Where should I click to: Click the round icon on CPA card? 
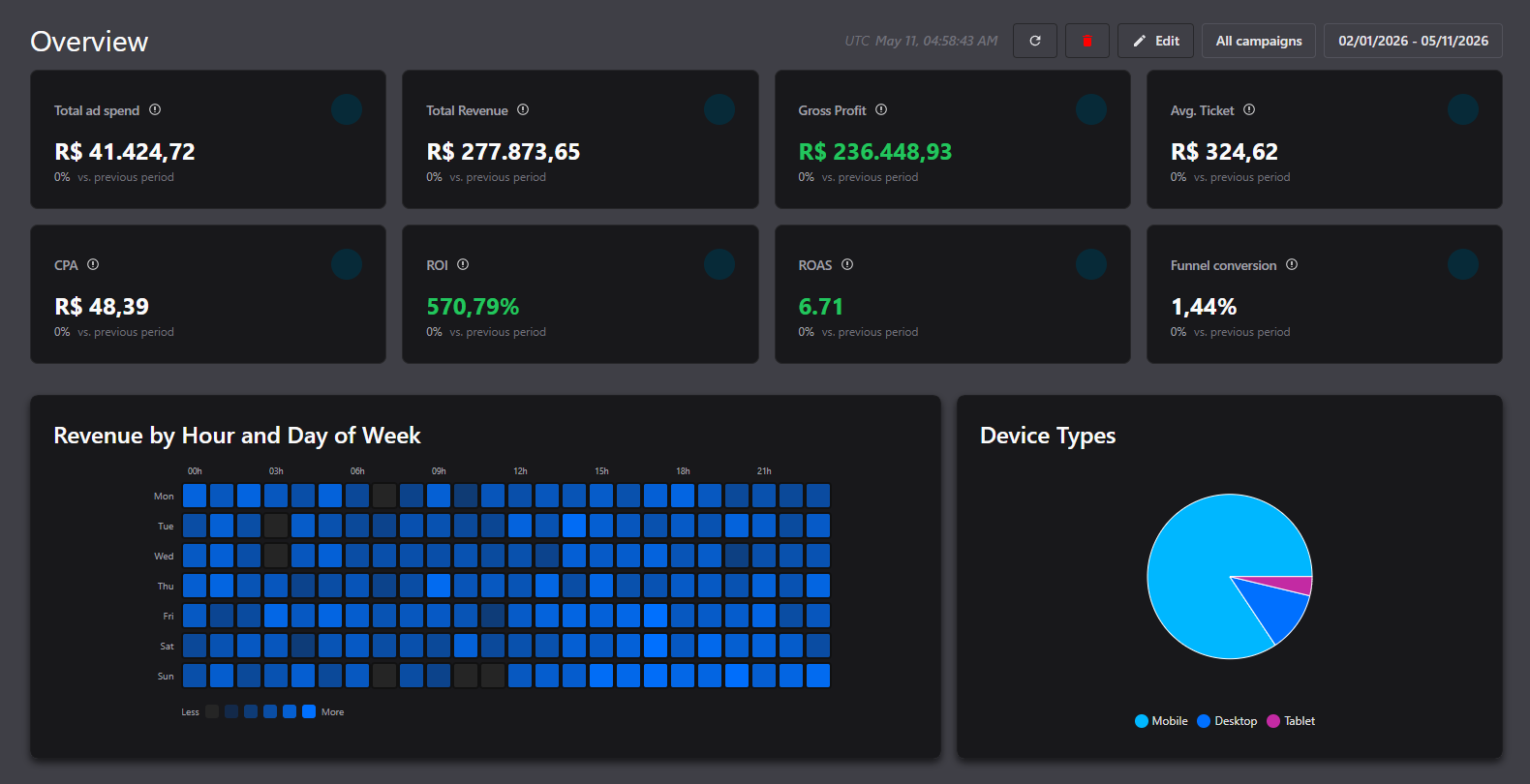pos(347,264)
